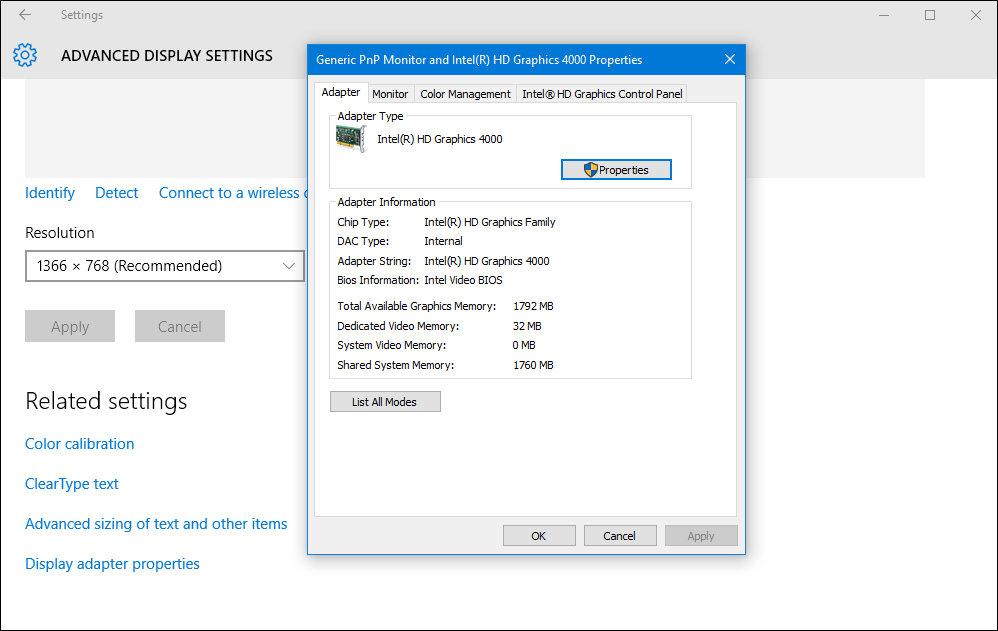Click Apply in the Properties dialog

pos(701,535)
